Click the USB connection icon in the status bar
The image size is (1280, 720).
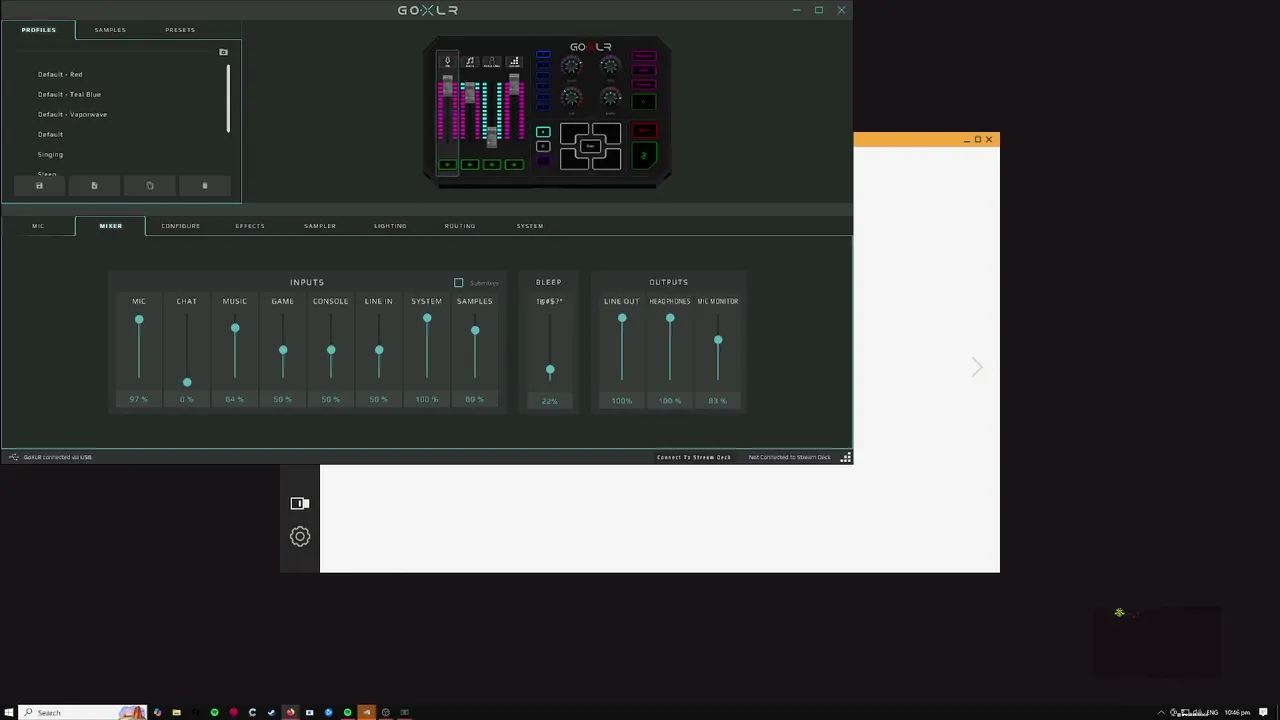pyautogui.click(x=13, y=457)
